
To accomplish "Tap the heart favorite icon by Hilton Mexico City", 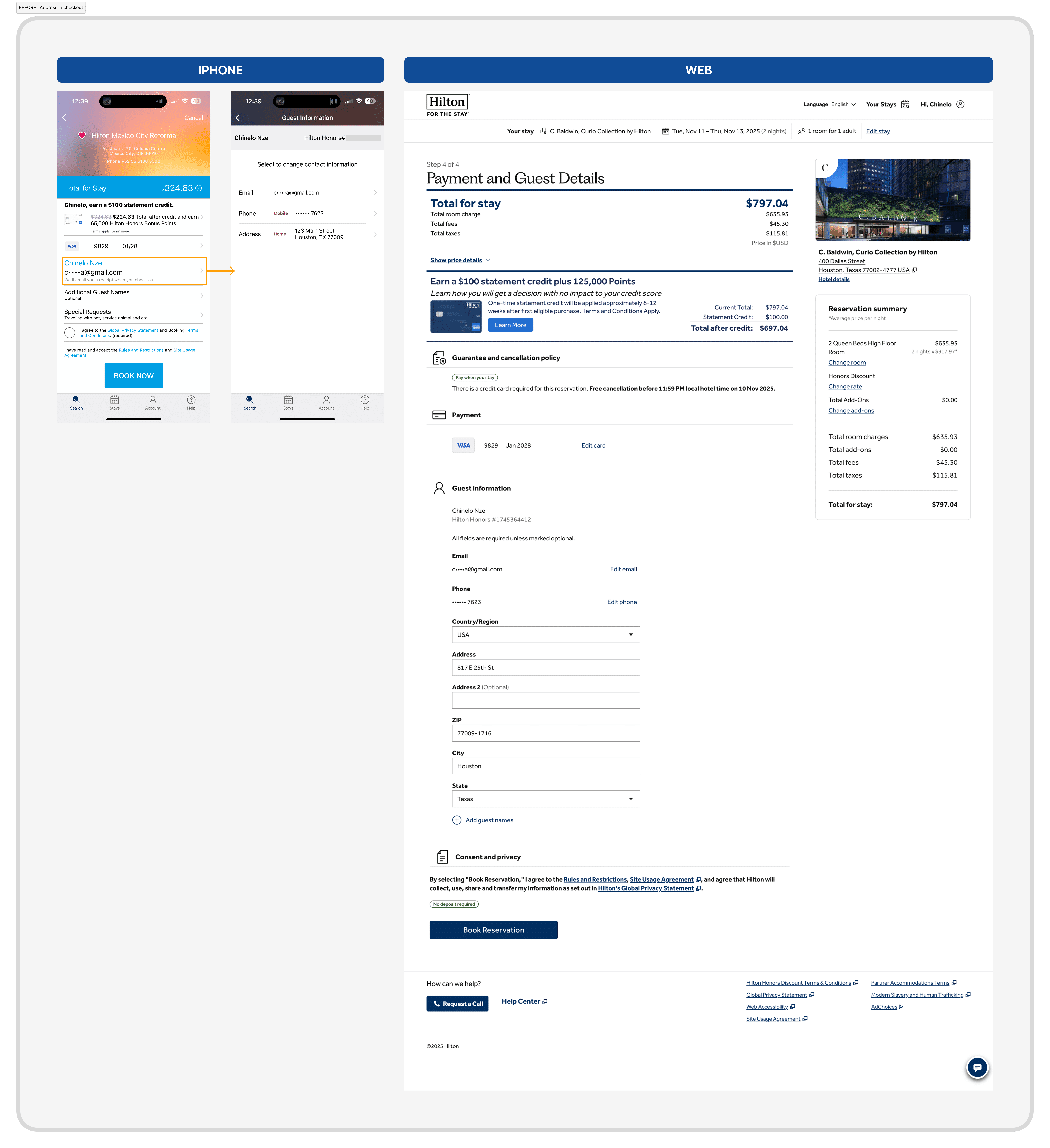I will [x=82, y=135].
